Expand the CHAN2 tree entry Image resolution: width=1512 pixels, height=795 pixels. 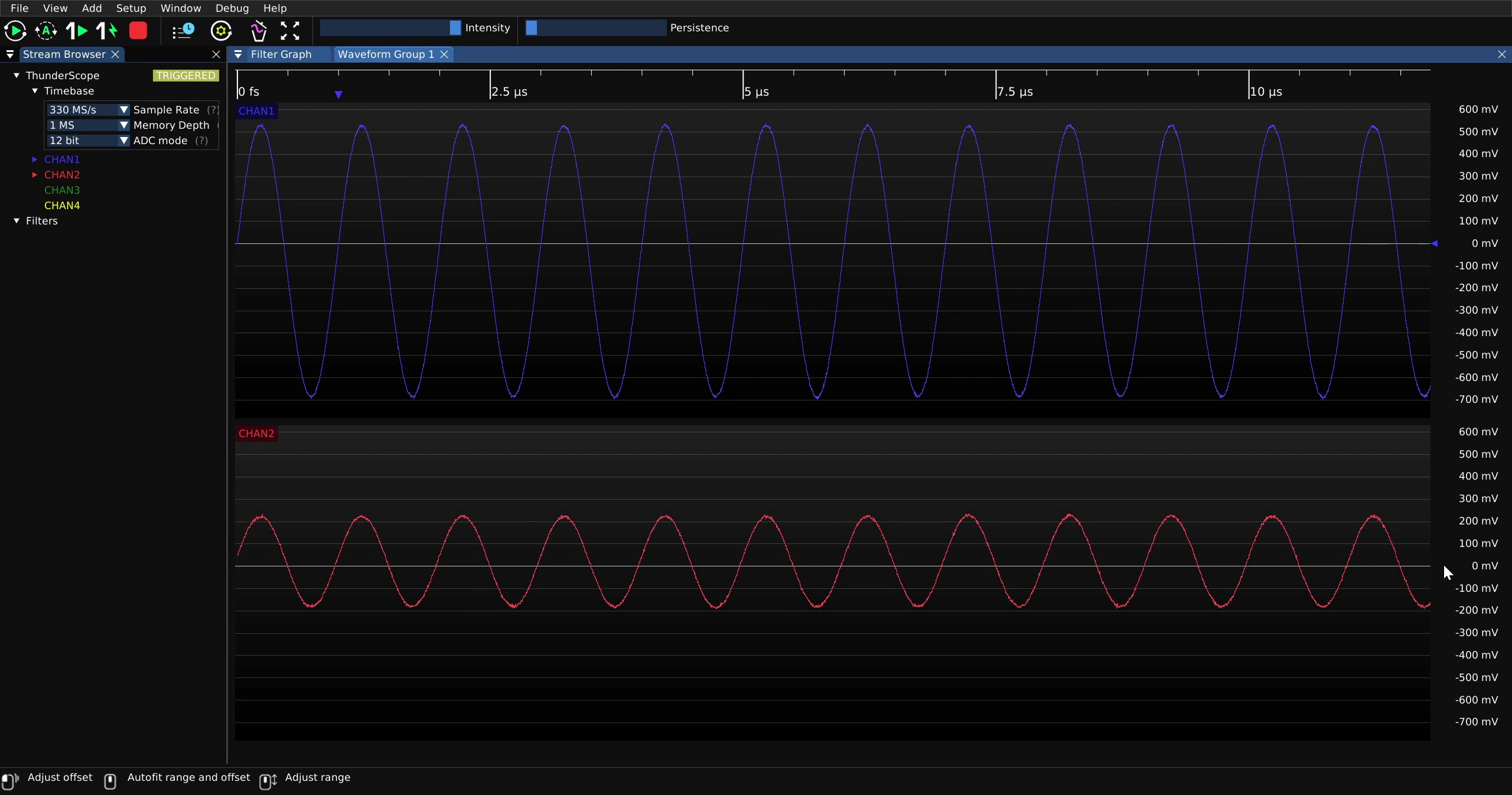(x=35, y=175)
